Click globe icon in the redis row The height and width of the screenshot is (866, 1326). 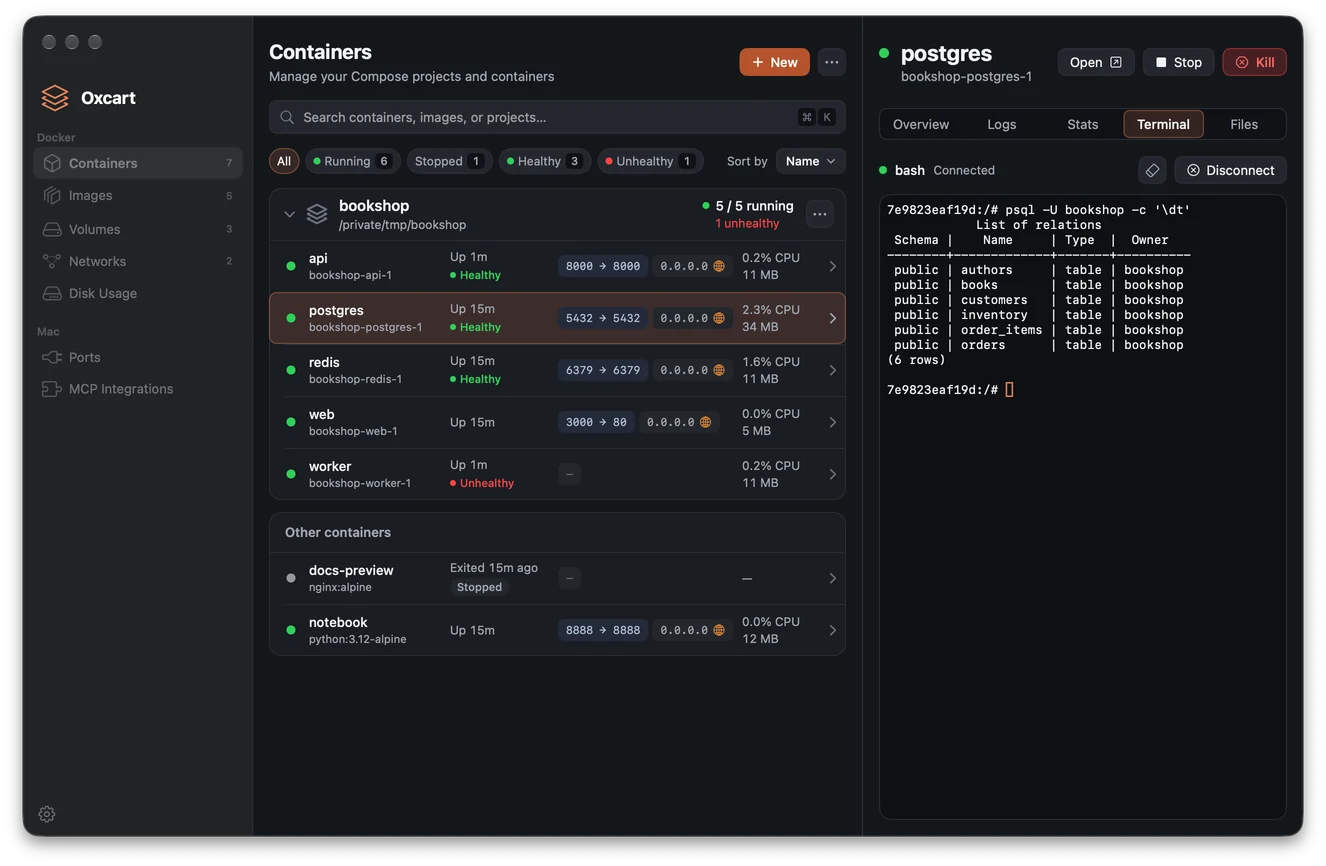pyautogui.click(x=718, y=370)
